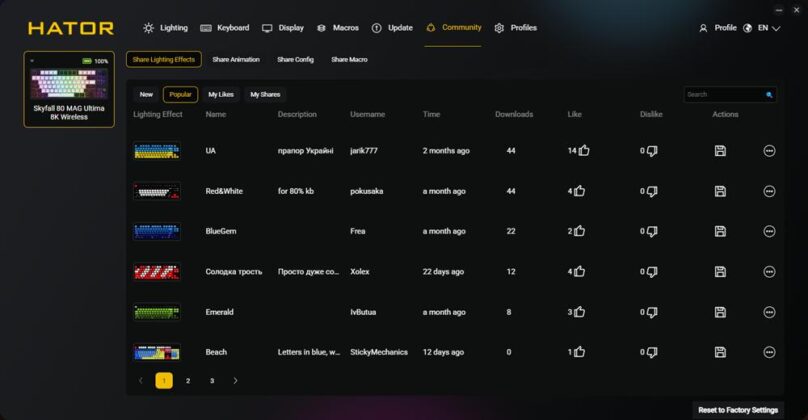808x420 pixels.
Task: Click the Downloads column header
Action: click(x=514, y=114)
